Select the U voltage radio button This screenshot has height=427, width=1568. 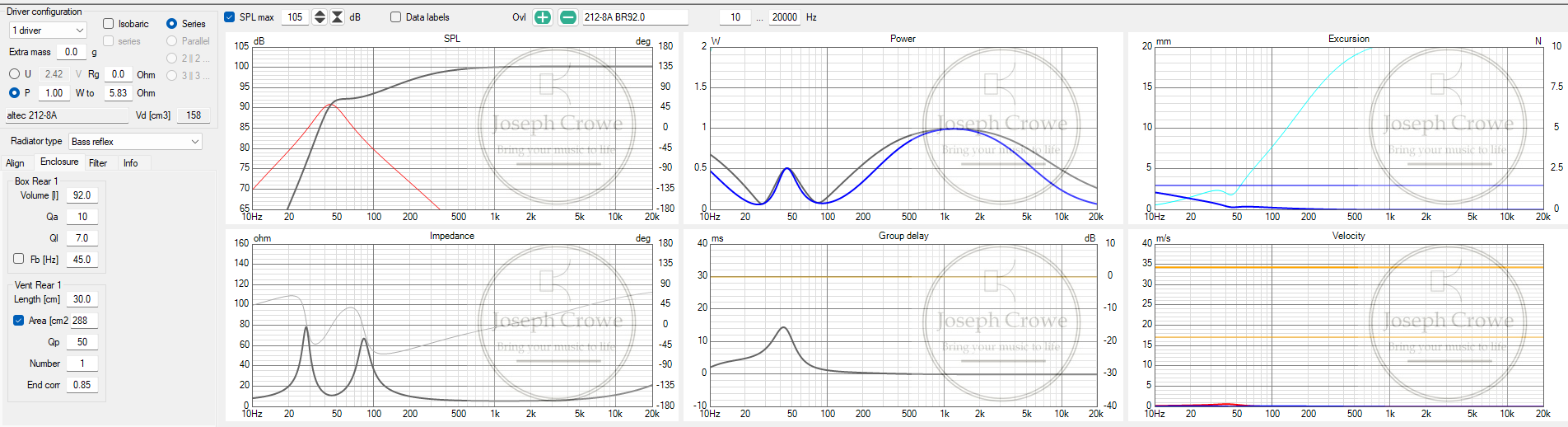(14, 74)
